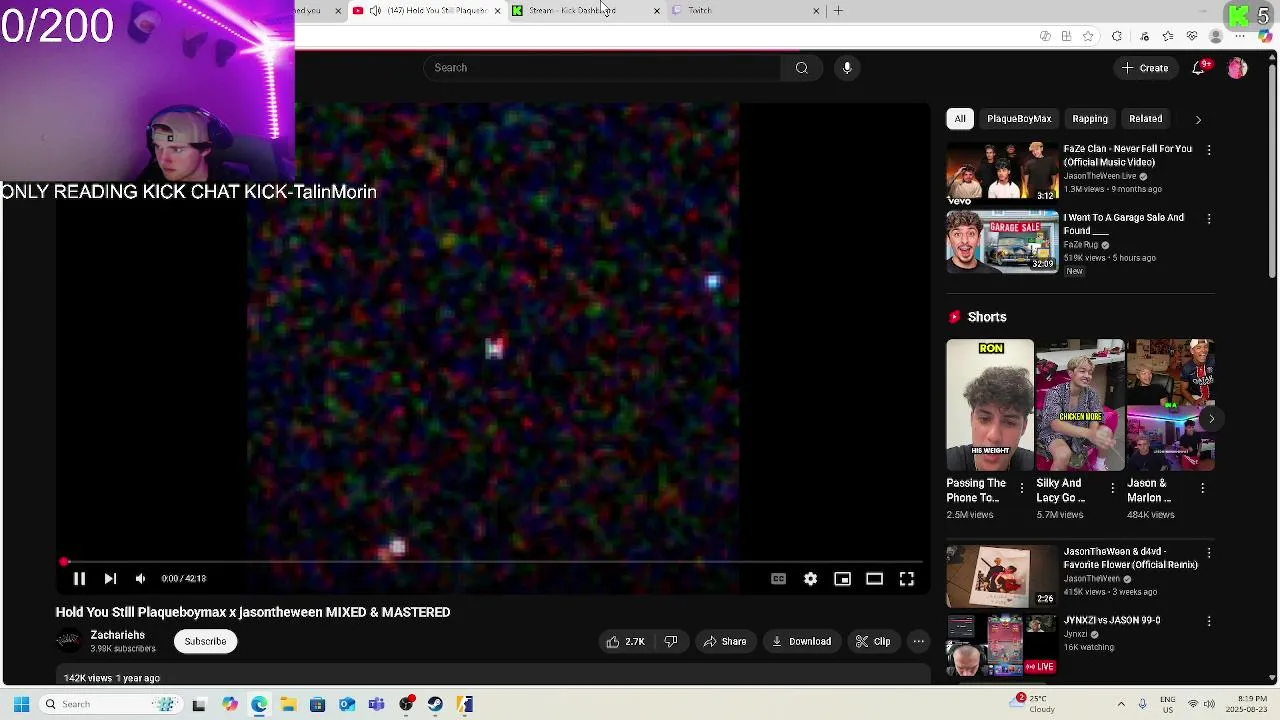Open JasonTheWeen & d4vd Favorite Flower video

pos(1002,576)
